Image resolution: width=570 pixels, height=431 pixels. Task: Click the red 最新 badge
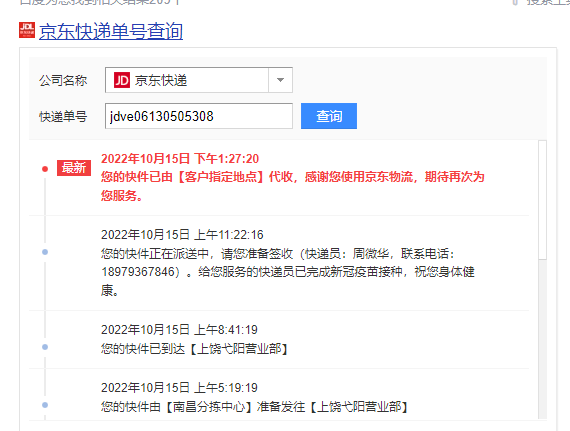coord(74,168)
